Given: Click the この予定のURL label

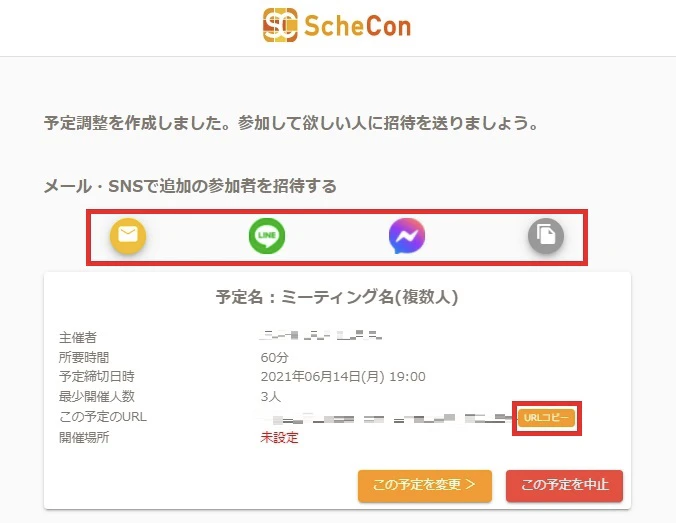Looking at the screenshot, I should click(x=103, y=417).
